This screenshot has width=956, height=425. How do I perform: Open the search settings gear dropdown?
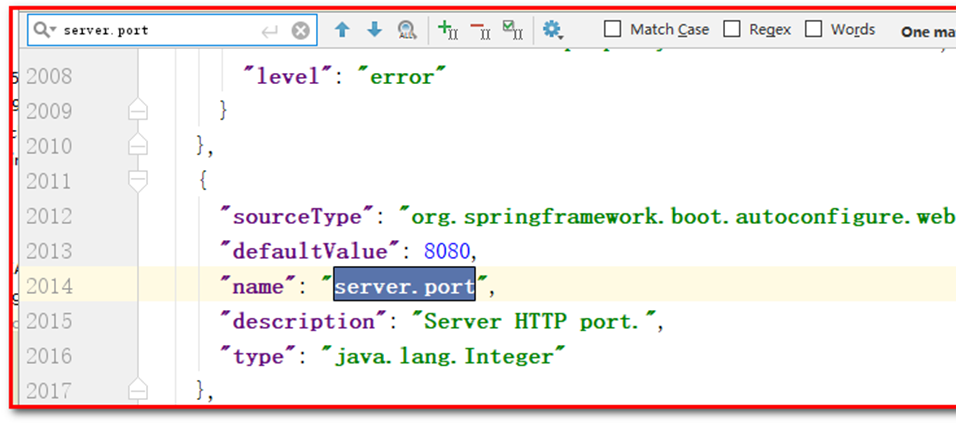coord(553,30)
